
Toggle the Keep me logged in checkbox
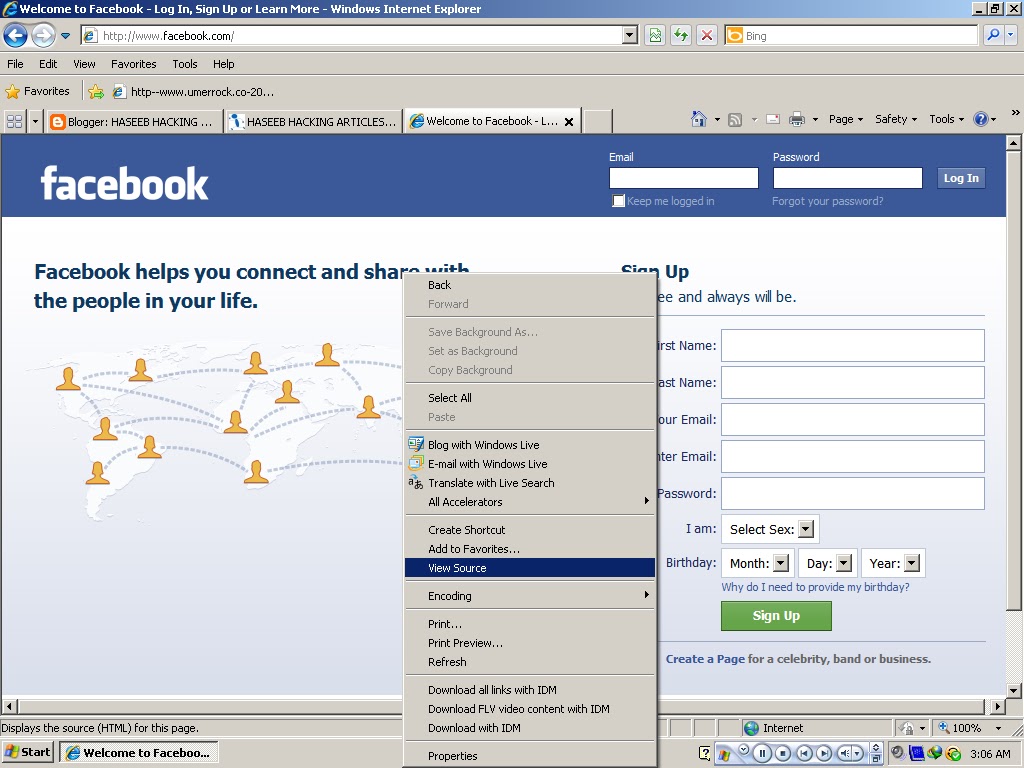tap(618, 200)
